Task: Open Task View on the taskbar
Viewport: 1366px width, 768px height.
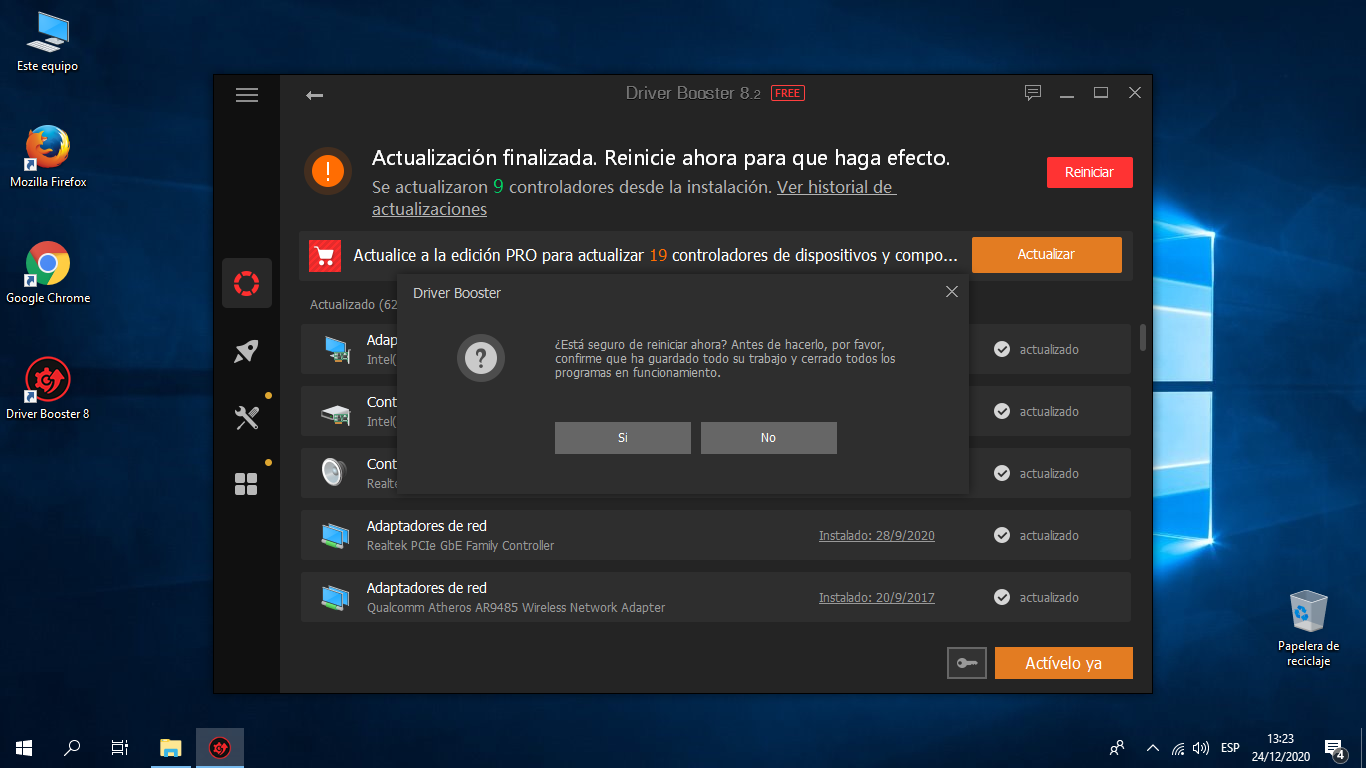Action: click(x=120, y=747)
